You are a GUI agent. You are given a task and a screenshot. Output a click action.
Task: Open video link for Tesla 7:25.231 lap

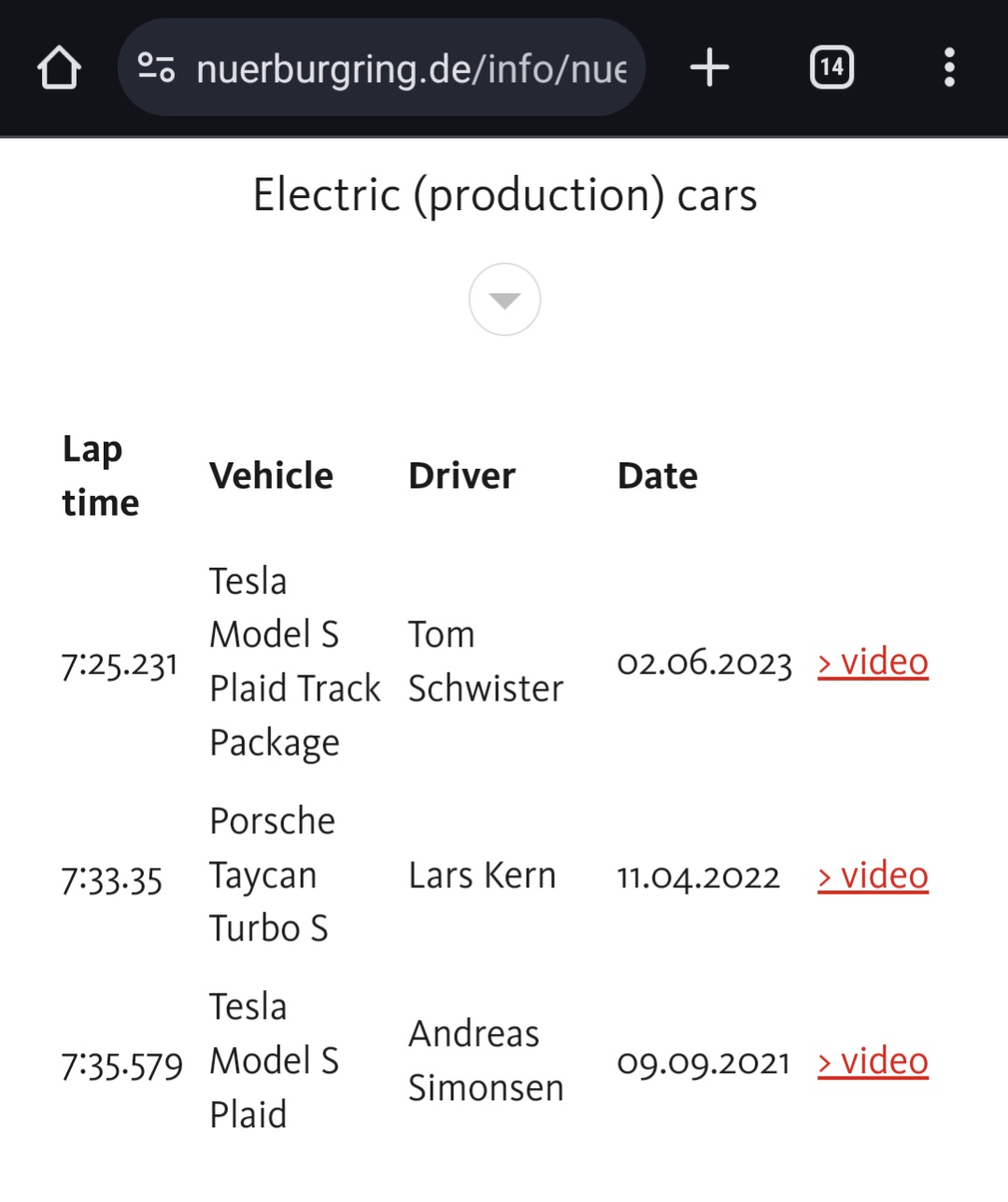[873, 662]
